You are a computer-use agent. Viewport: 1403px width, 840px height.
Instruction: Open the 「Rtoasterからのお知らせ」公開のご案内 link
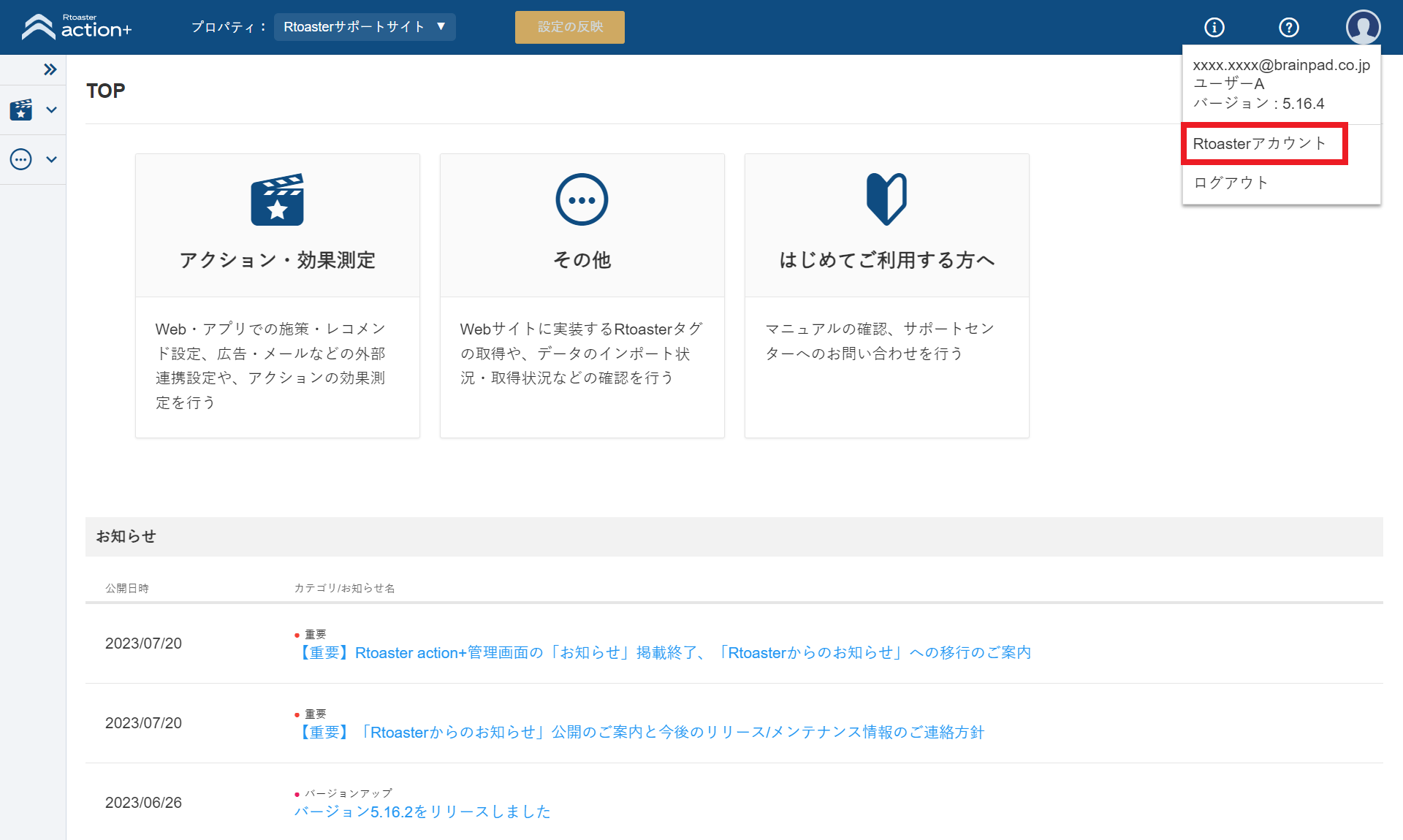[639, 732]
